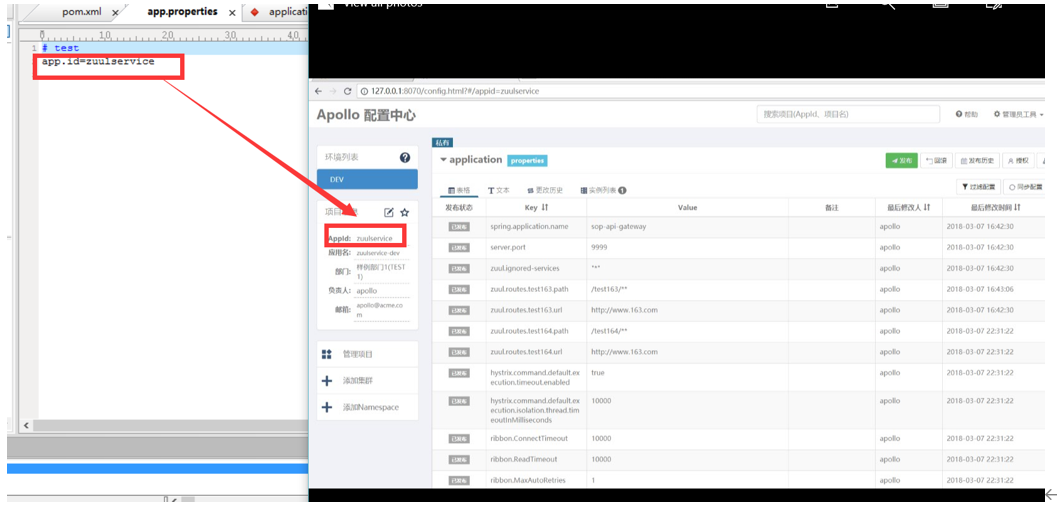Open the 管理项目 link text
Screen dimensions: 1057x507
point(357,354)
